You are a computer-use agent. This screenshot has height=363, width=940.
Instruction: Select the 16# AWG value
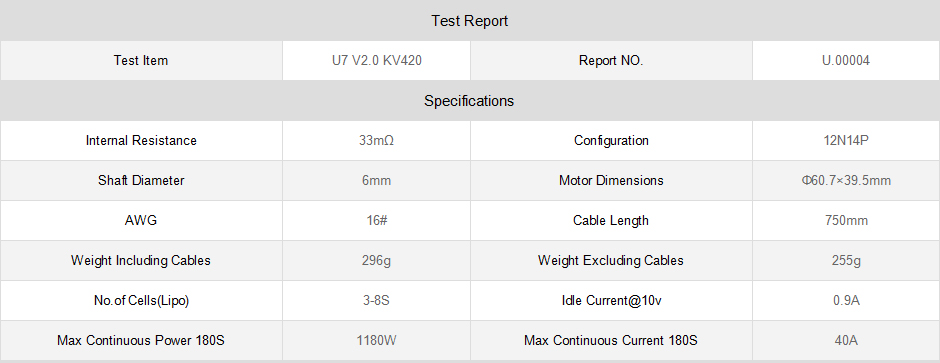coord(376,220)
